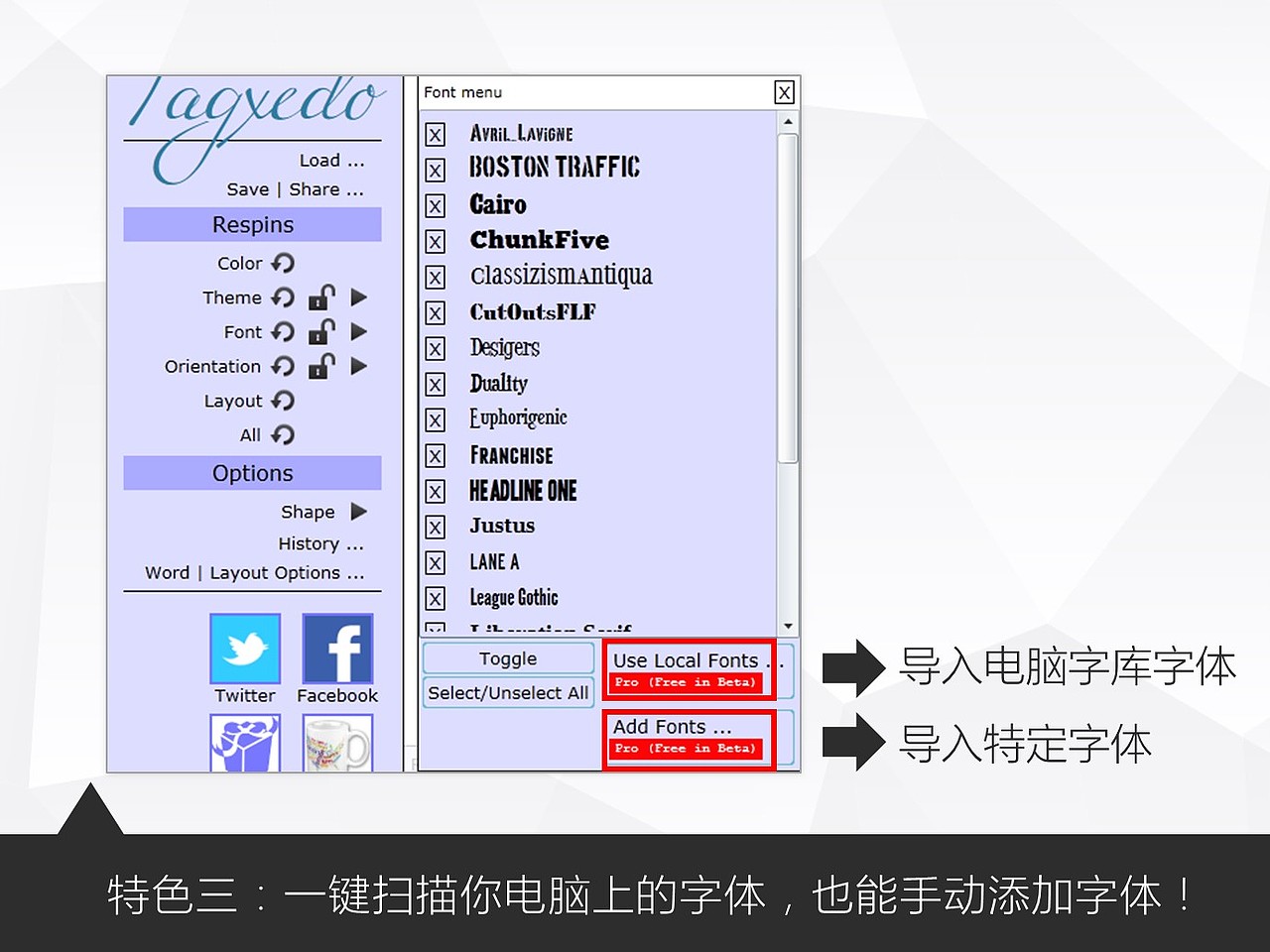This screenshot has height=952, width=1270.
Task: Click the Layout respin icon
Action: (285, 401)
